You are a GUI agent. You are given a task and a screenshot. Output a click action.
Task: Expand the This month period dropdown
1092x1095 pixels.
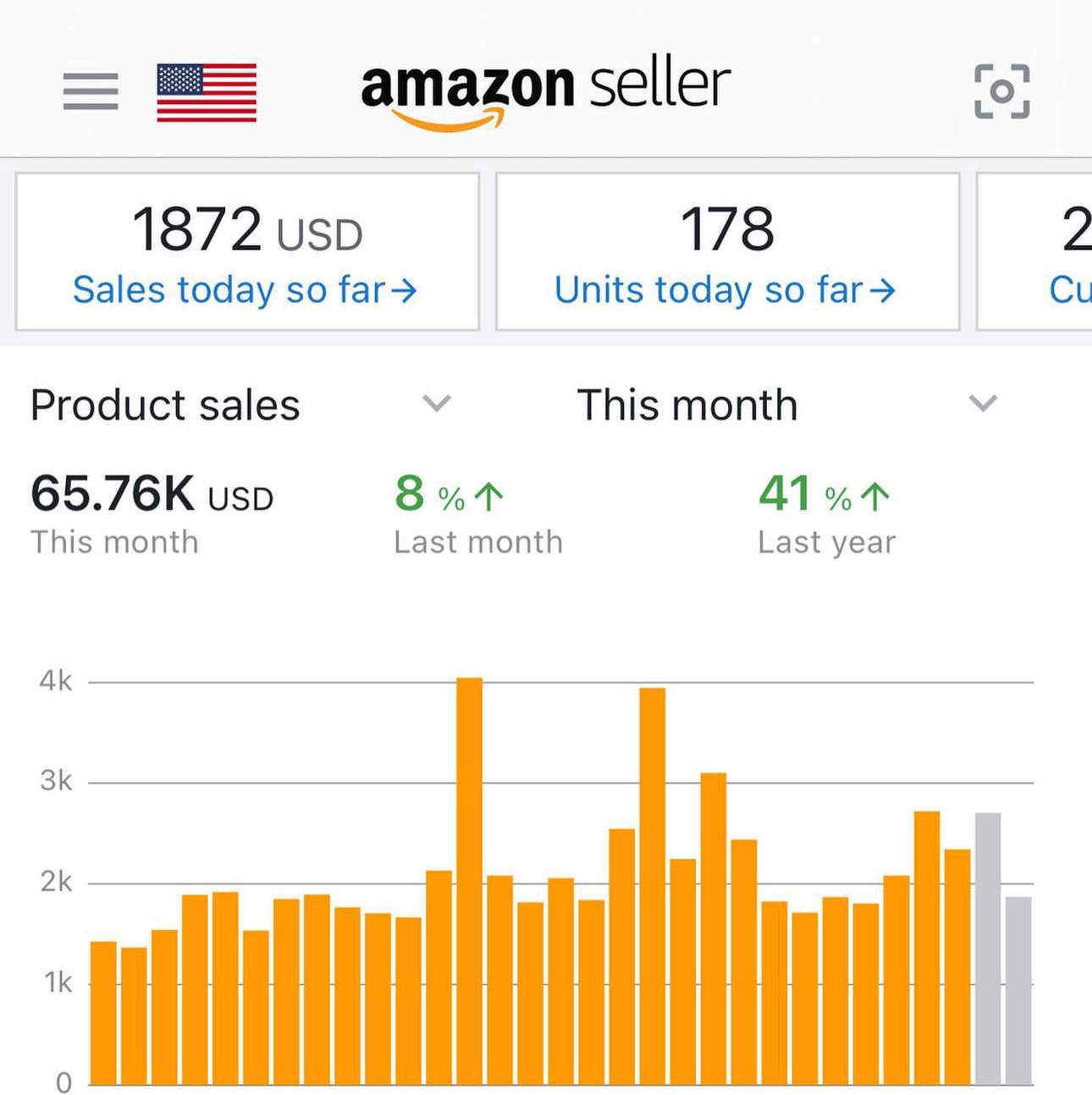[982, 404]
